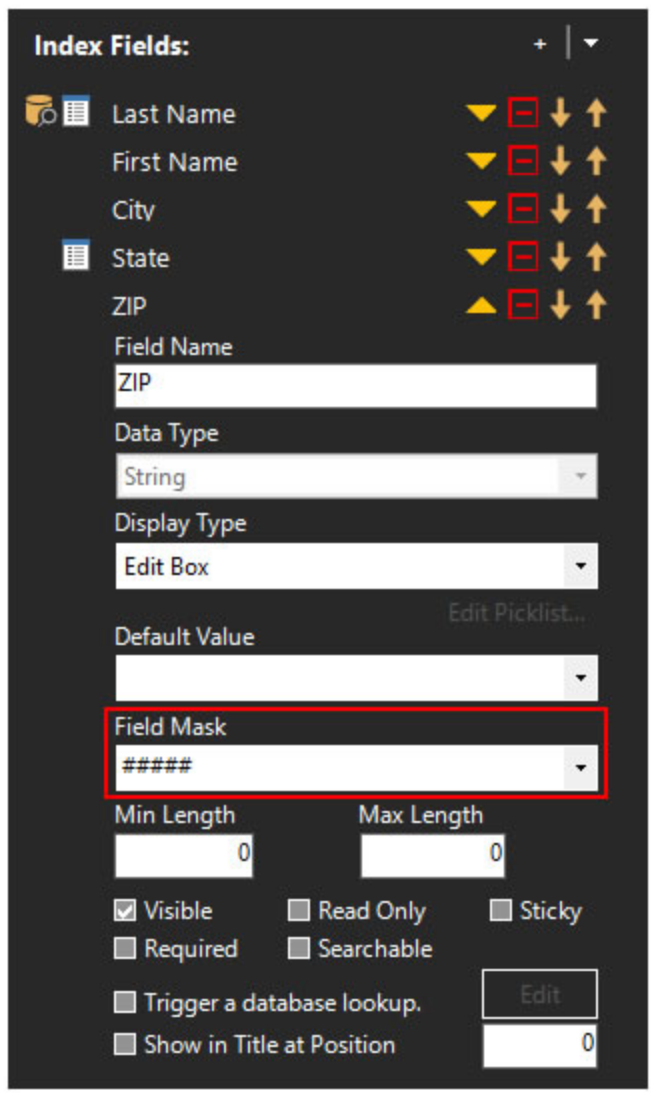This screenshot has height=1093, width=651.
Task: Enable the Searchable checkbox
Action: pyautogui.click(x=299, y=948)
